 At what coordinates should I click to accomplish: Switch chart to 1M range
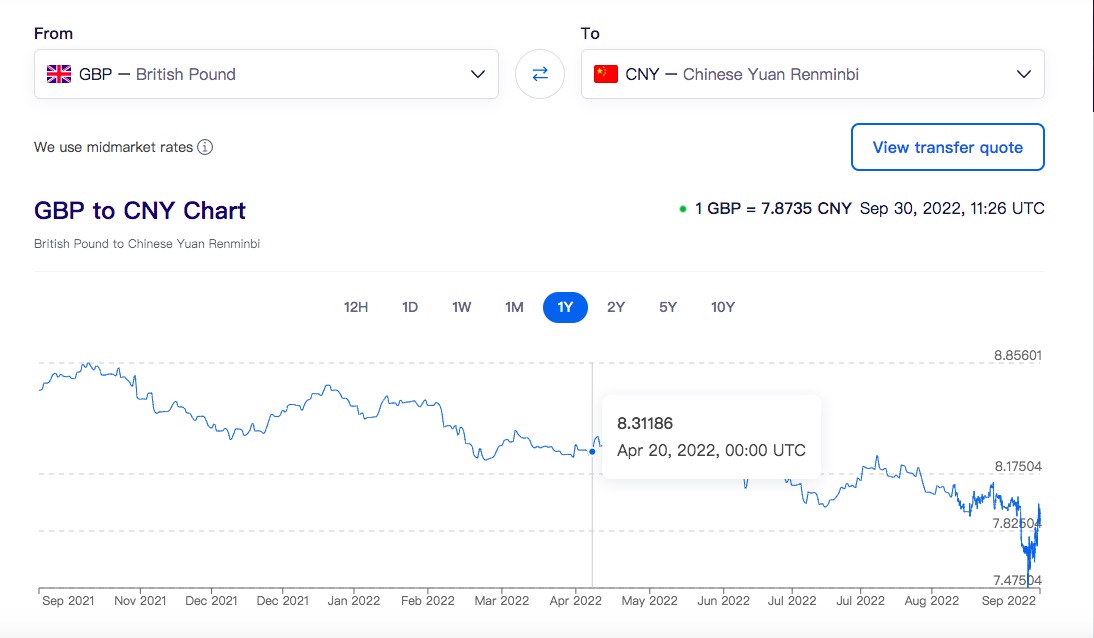(514, 307)
